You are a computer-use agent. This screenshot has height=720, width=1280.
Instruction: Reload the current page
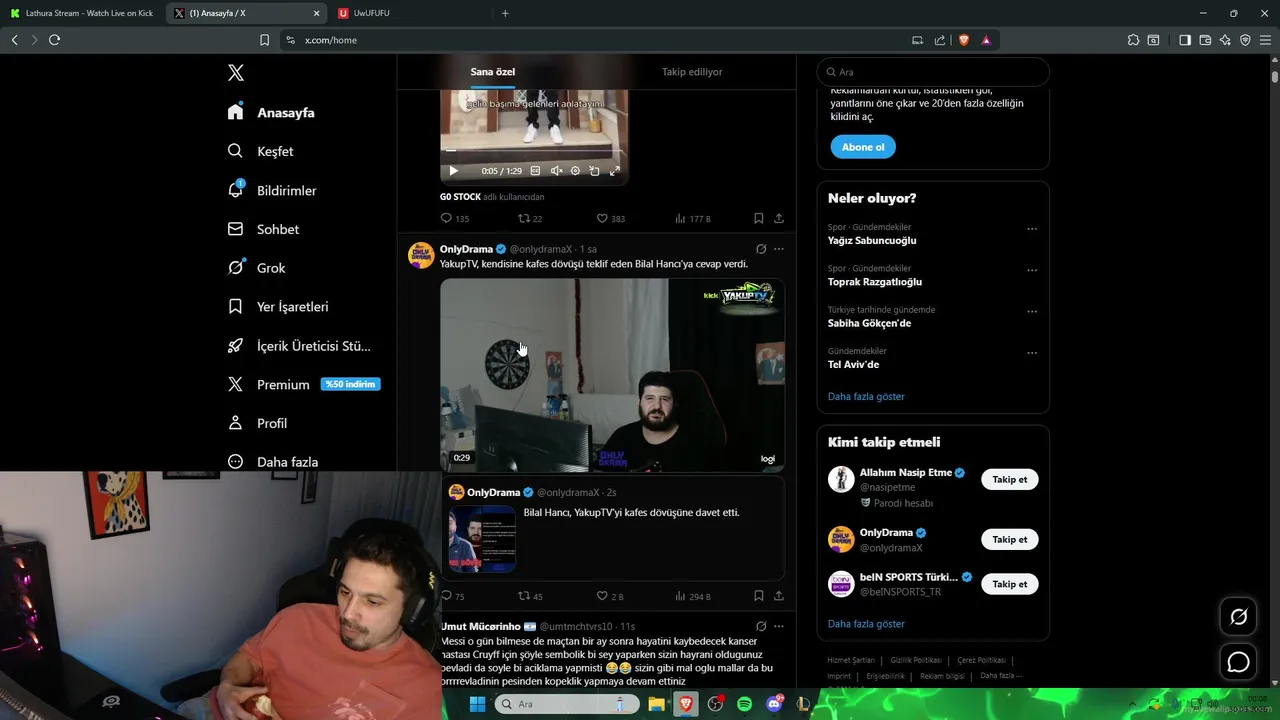[x=54, y=40]
